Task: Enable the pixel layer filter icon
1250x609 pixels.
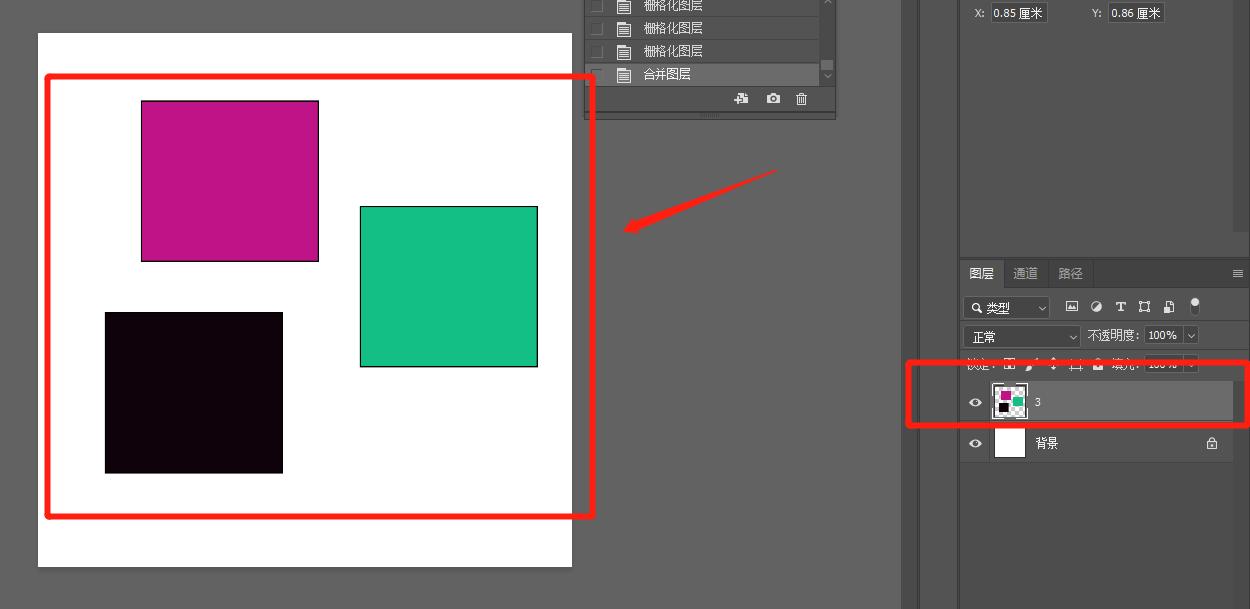Action: (1072, 307)
